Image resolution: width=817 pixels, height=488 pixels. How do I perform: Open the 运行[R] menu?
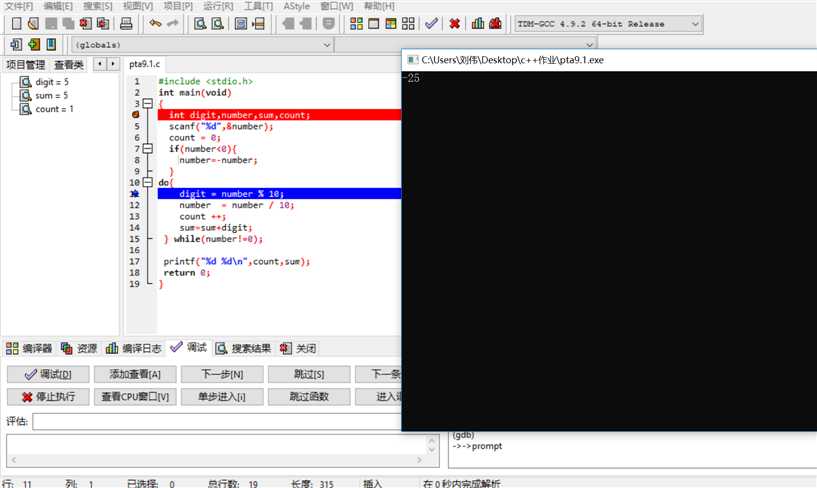point(218,6)
